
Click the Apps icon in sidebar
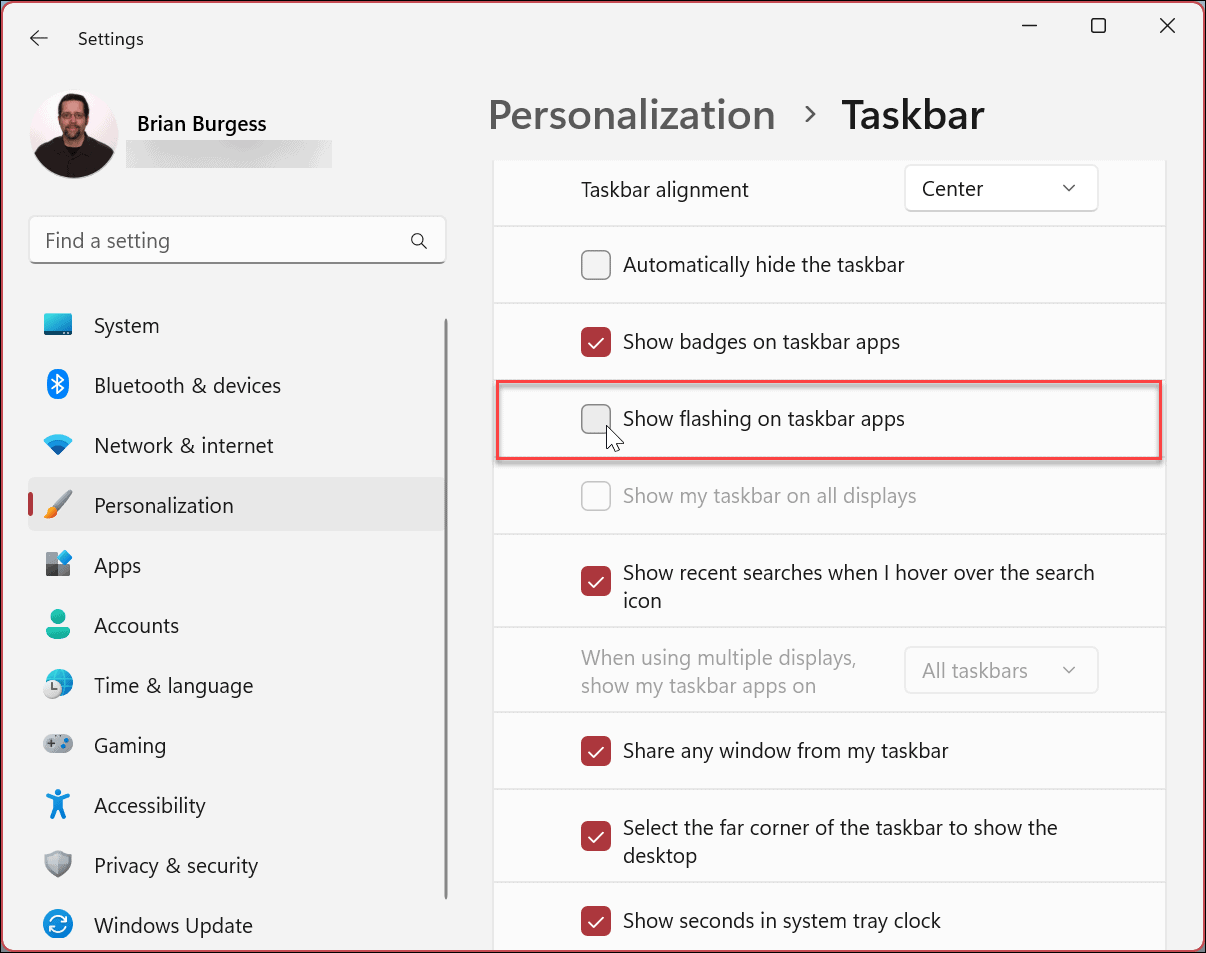point(58,565)
